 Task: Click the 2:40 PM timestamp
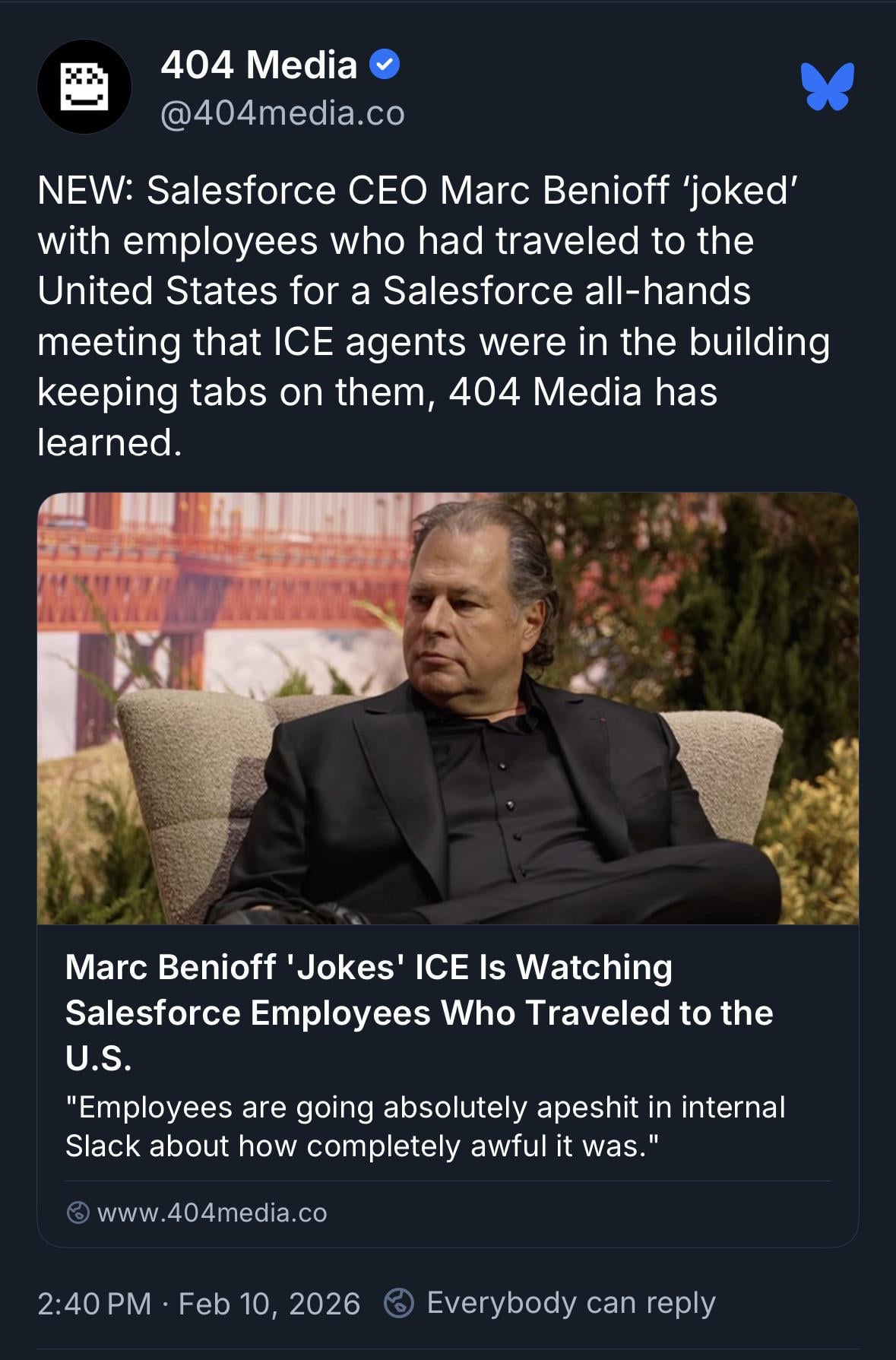coord(94,1303)
